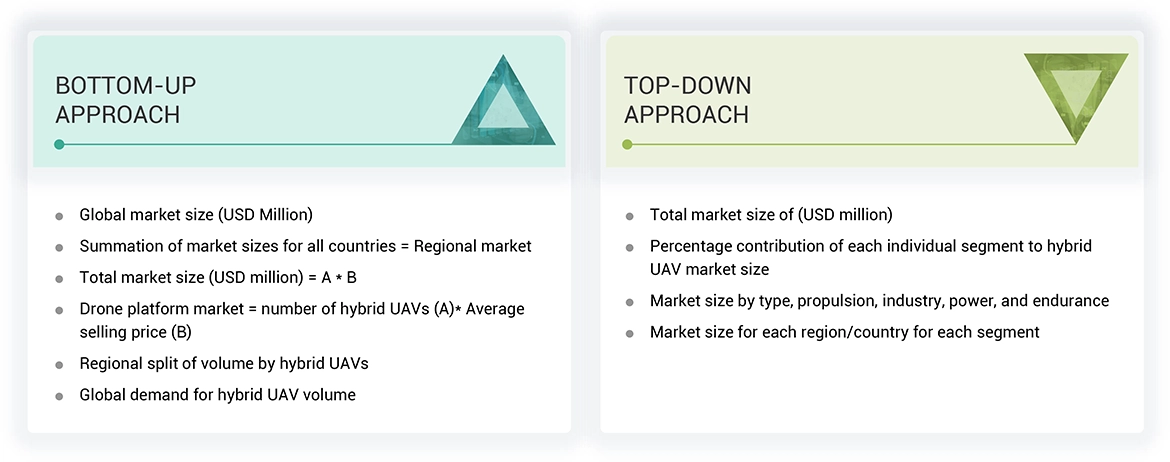Click 'Global demand for hybrid UAV volume'
Image resolution: width=1170 pixels, height=462 pixels.
217,394
